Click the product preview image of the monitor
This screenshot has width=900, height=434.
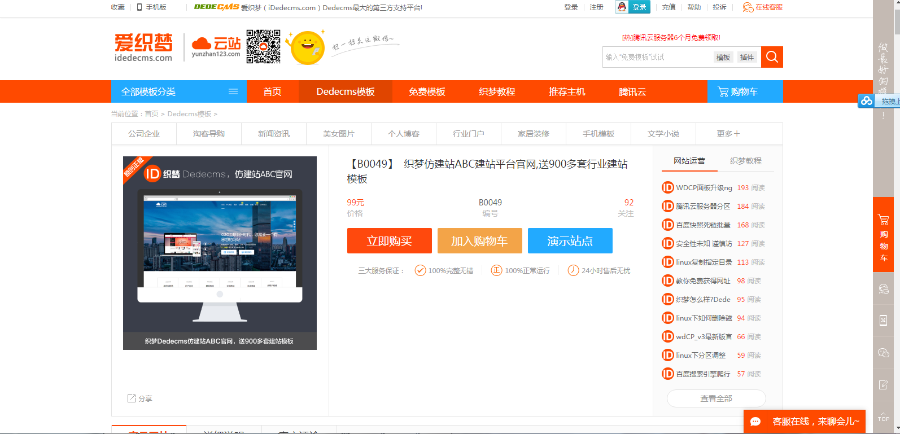tap(220, 253)
